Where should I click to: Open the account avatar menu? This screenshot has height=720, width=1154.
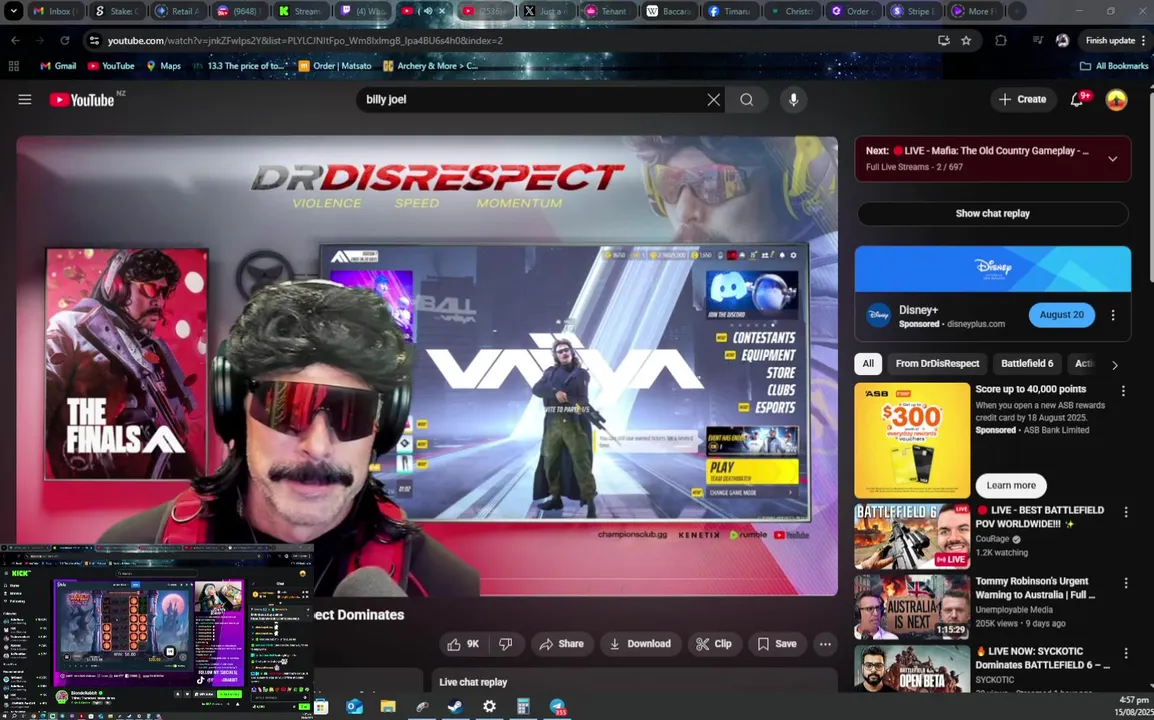1116,99
